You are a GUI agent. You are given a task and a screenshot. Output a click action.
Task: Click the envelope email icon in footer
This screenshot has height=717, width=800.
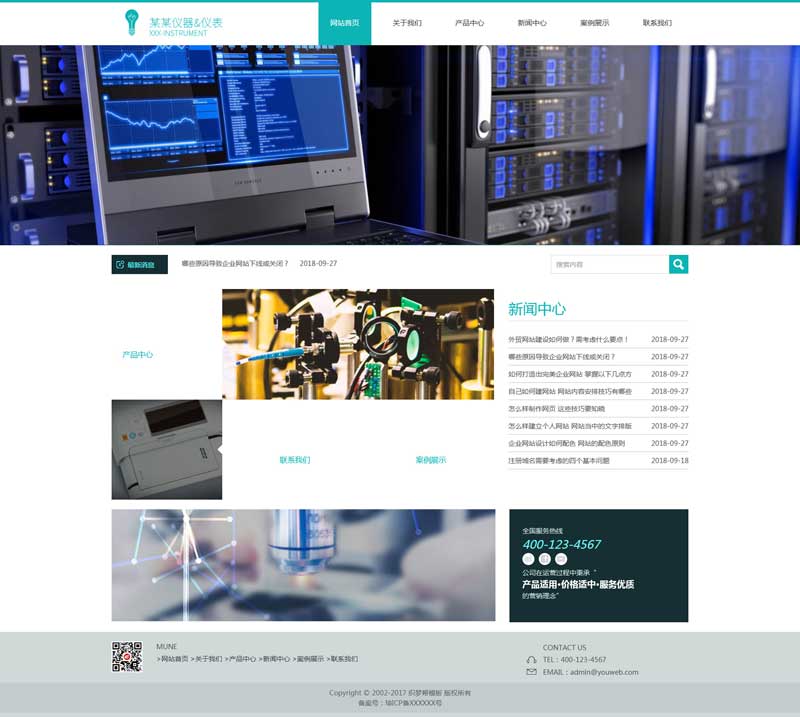coord(531,672)
